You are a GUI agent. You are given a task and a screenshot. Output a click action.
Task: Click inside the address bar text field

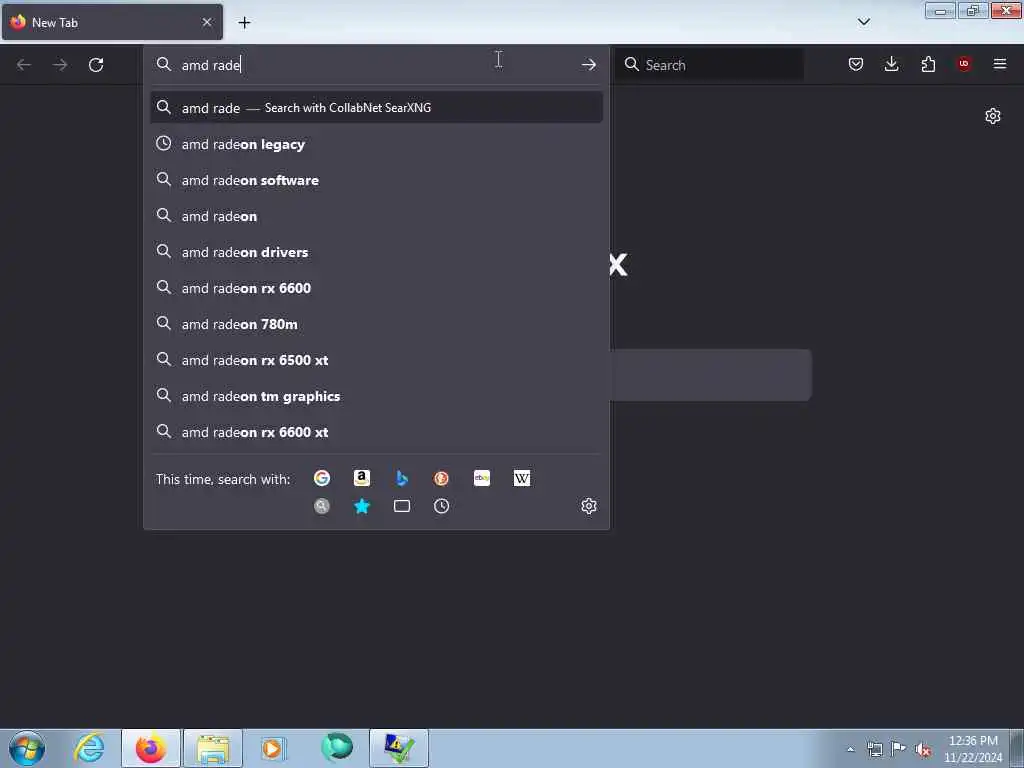(376, 65)
